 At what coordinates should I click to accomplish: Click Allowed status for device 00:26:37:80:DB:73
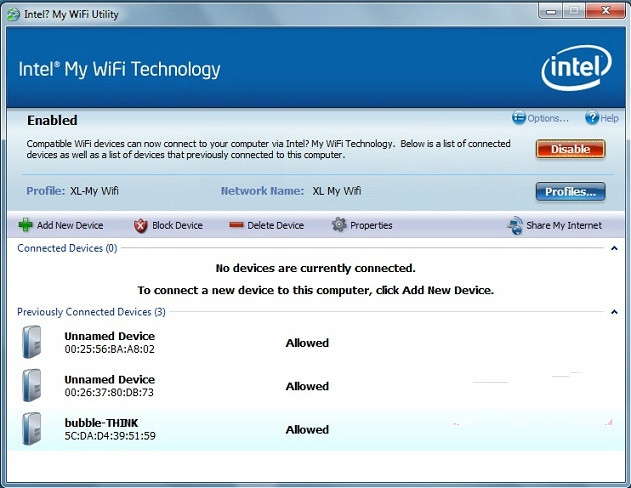point(307,386)
